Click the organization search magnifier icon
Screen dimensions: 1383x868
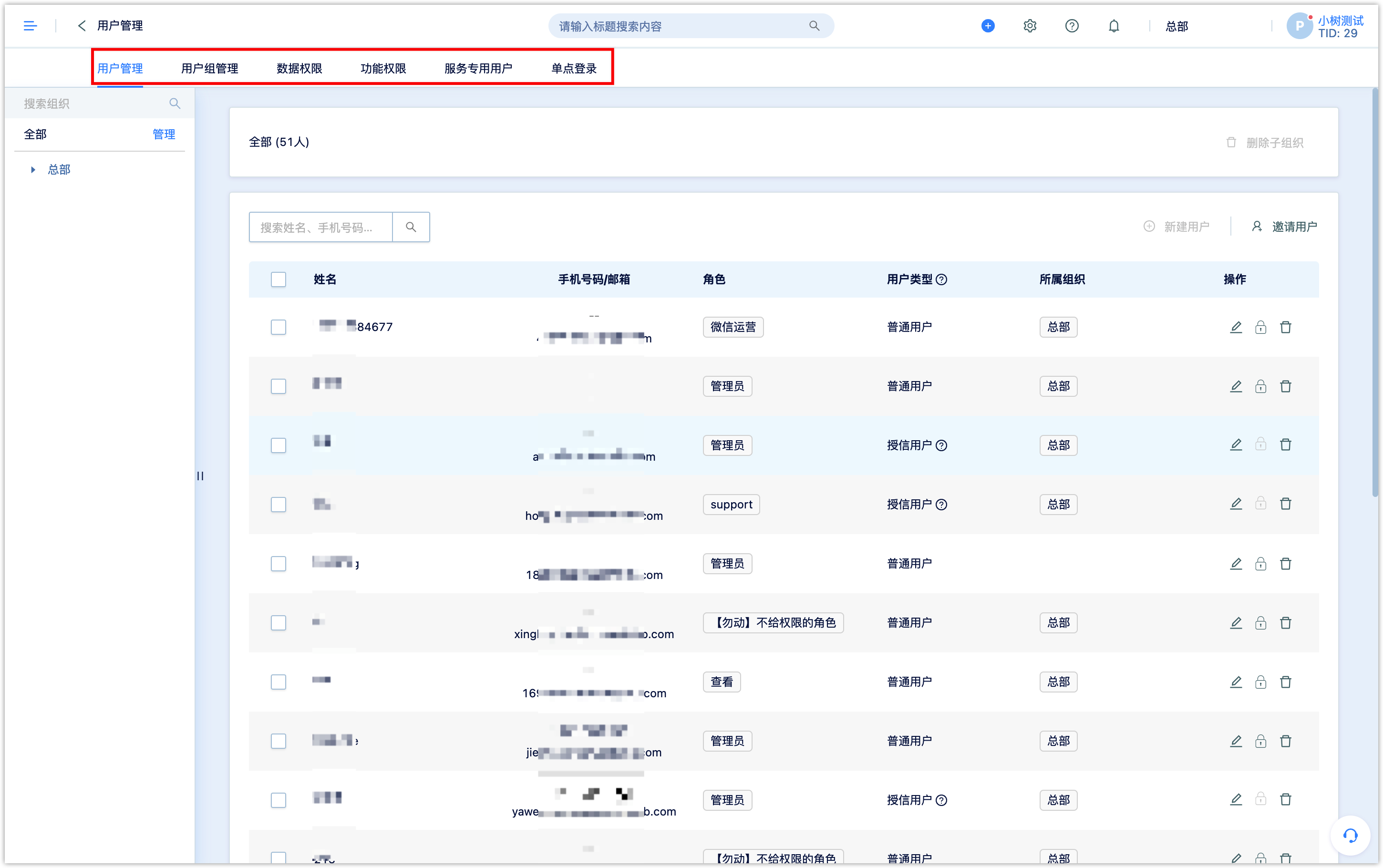[175, 103]
